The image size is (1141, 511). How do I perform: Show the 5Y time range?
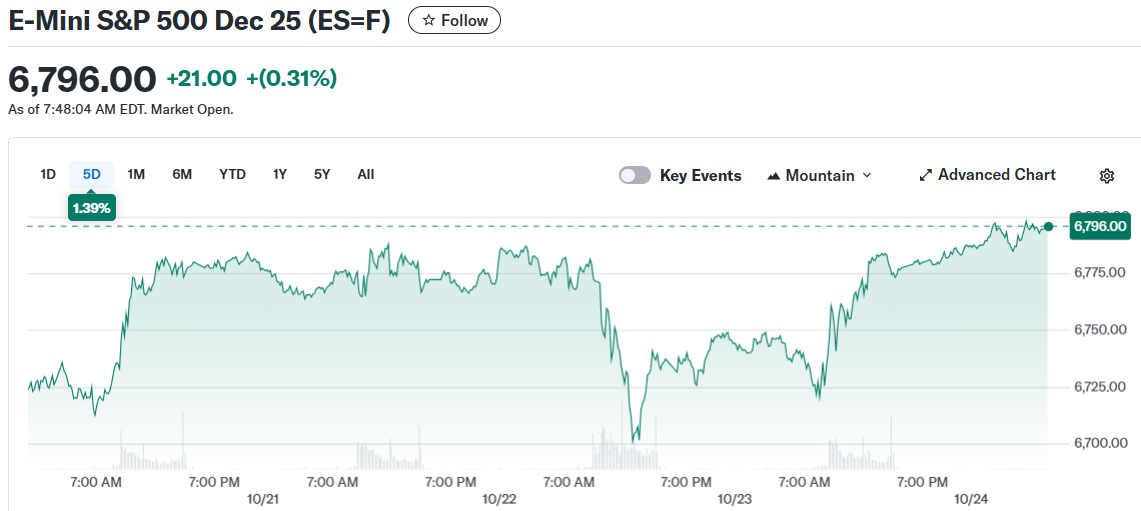click(x=322, y=174)
